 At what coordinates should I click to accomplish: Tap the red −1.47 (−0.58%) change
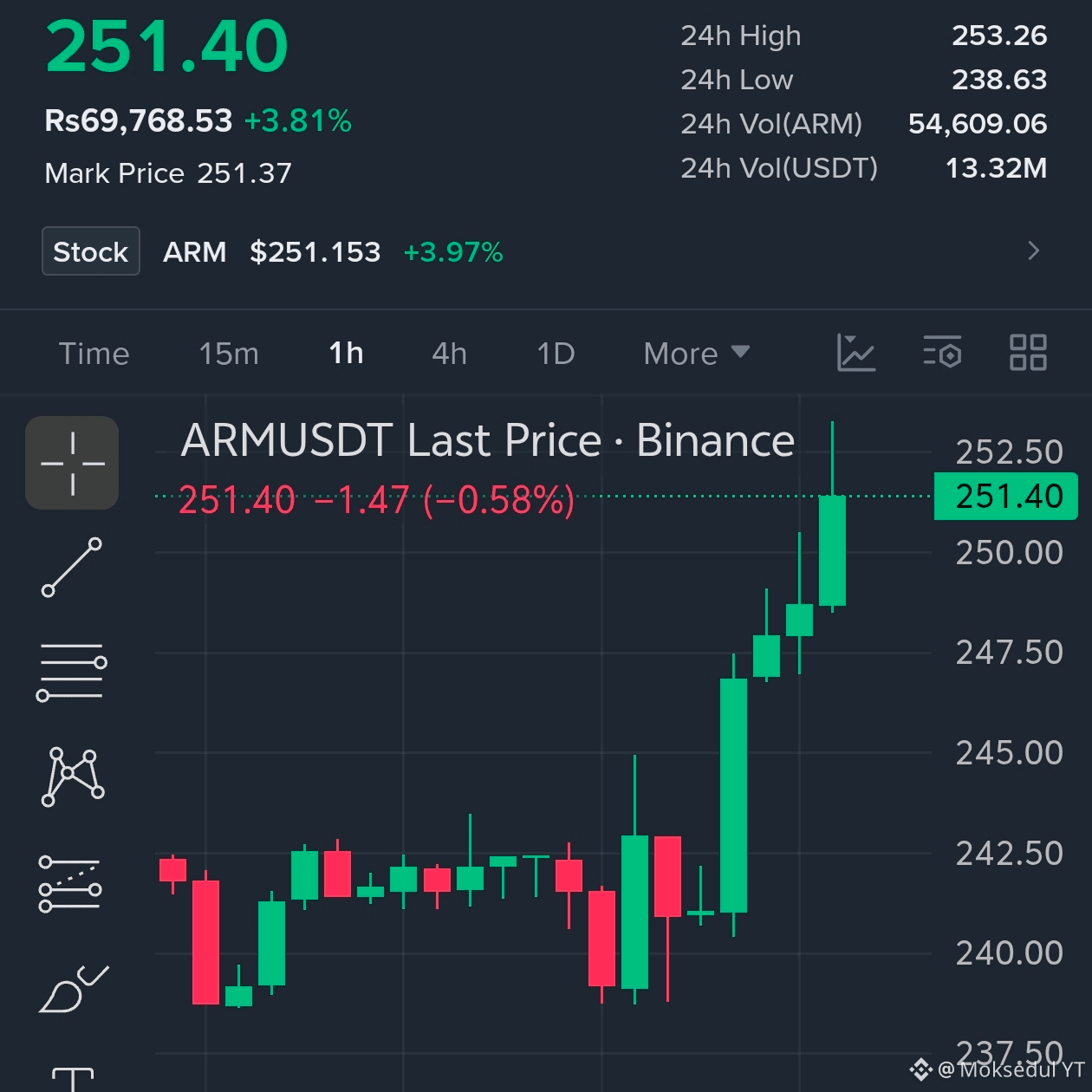[445, 500]
